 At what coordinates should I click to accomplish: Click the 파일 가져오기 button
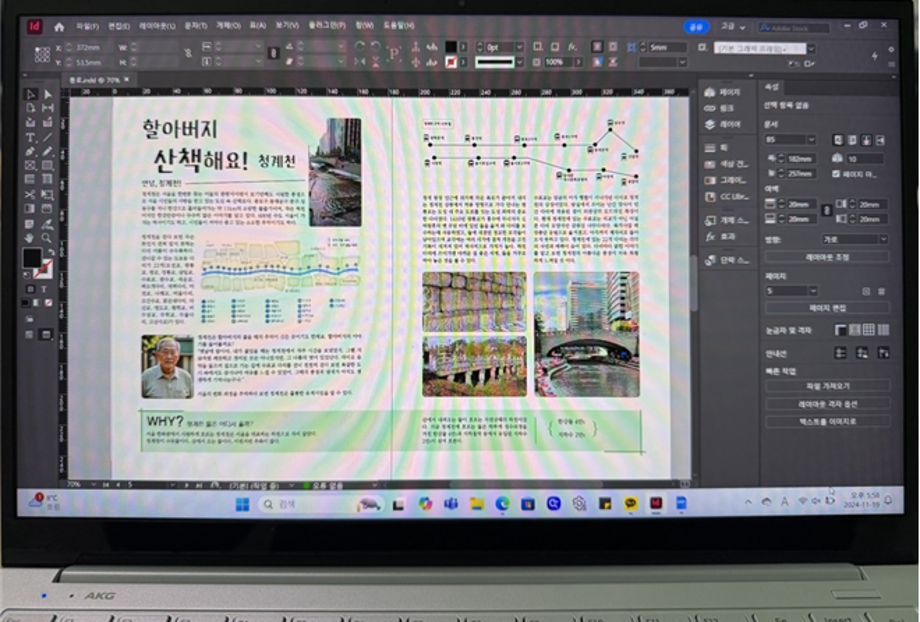pos(826,386)
